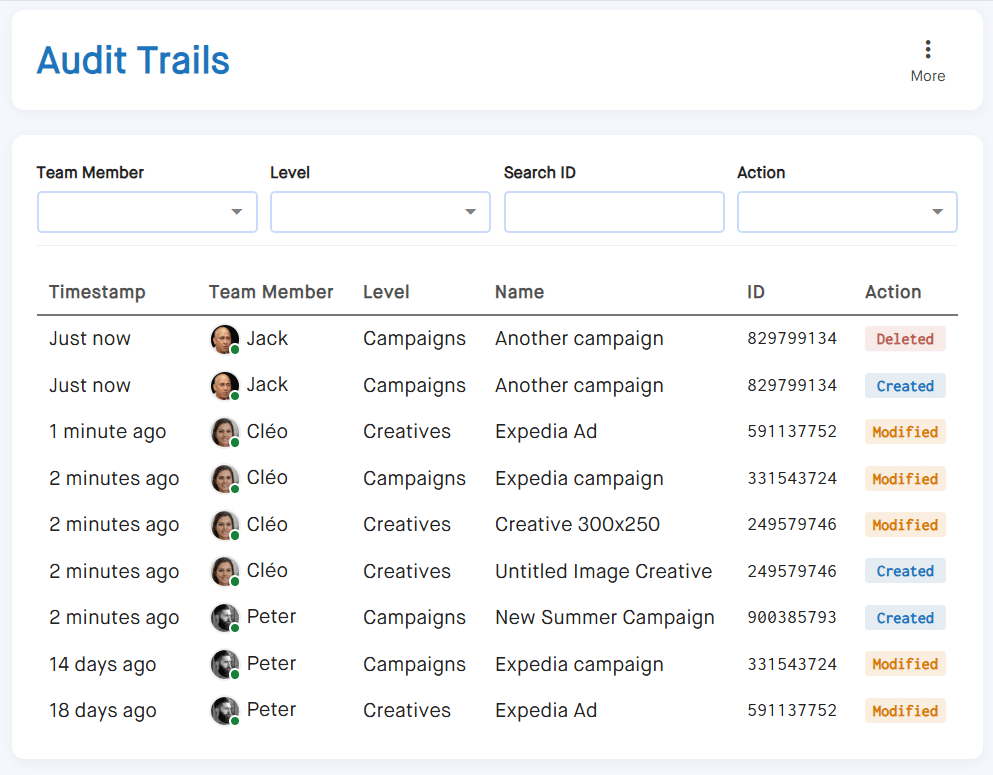Click ID 900385793 in the table
The image size is (993, 775).
[x=792, y=618]
